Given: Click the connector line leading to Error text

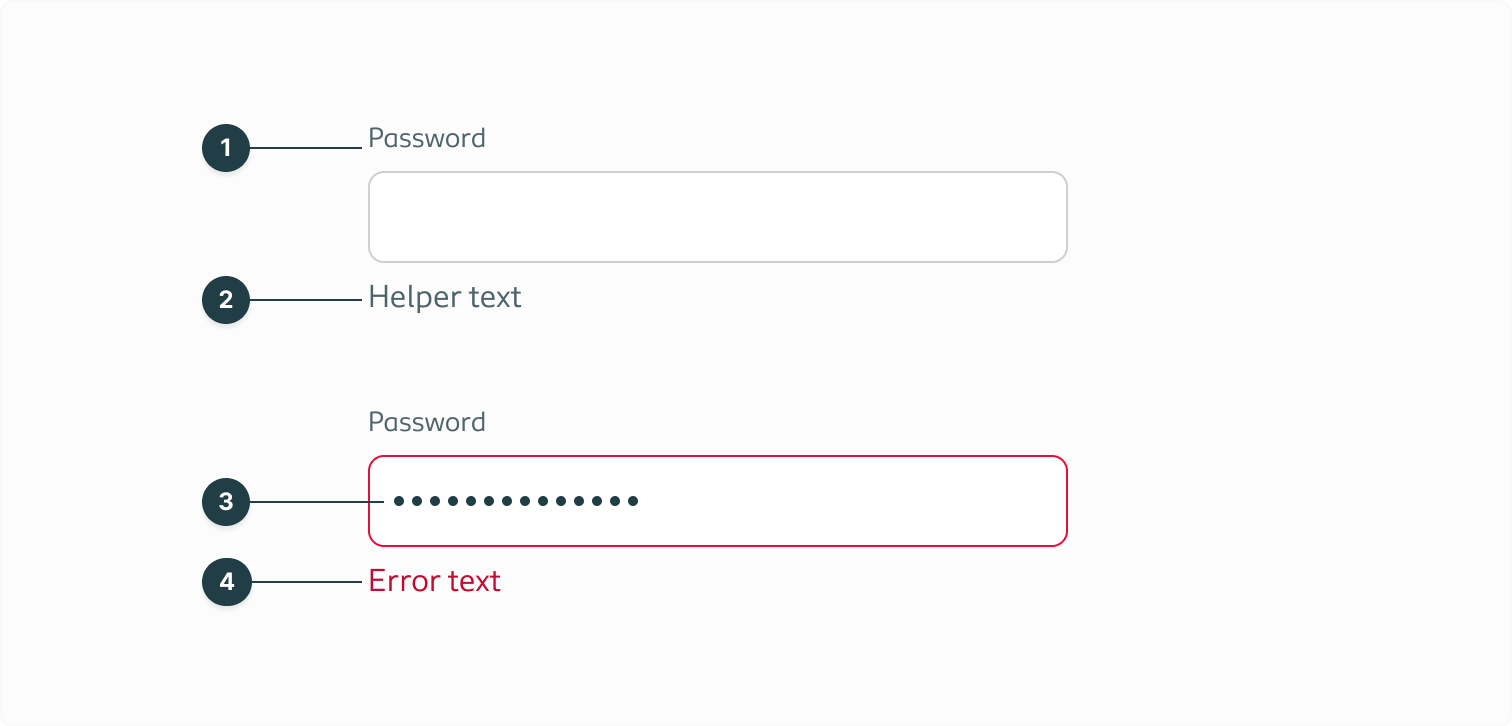Looking at the screenshot, I should click(305, 582).
